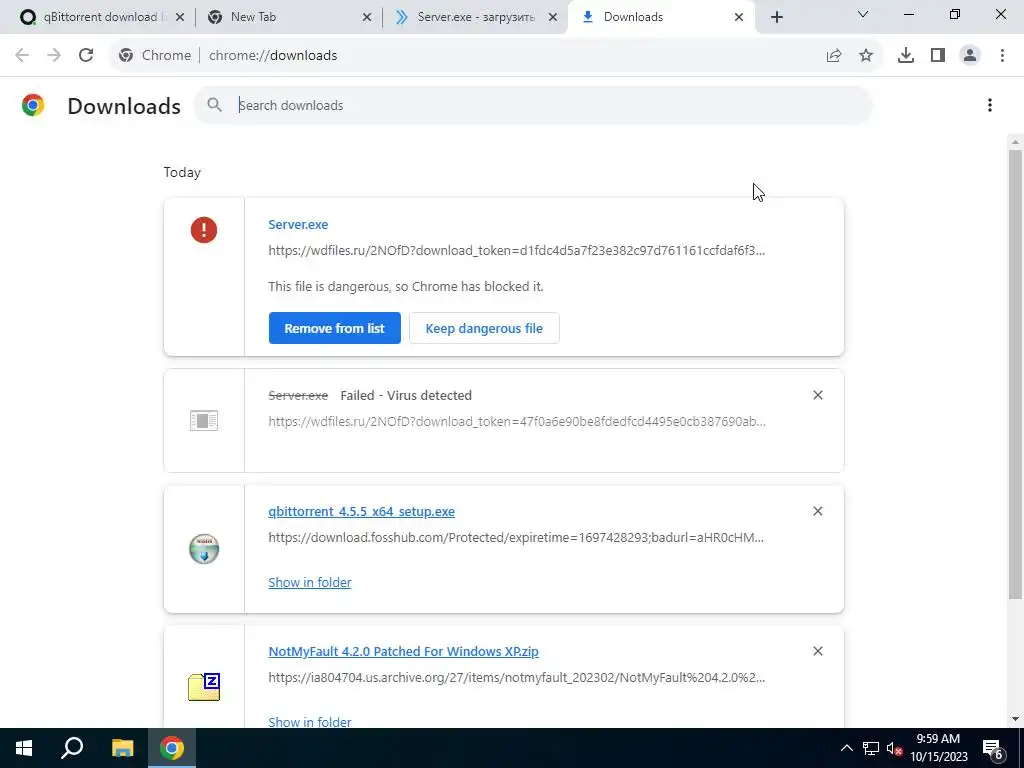Click the fosshub download URL

click(x=516, y=538)
